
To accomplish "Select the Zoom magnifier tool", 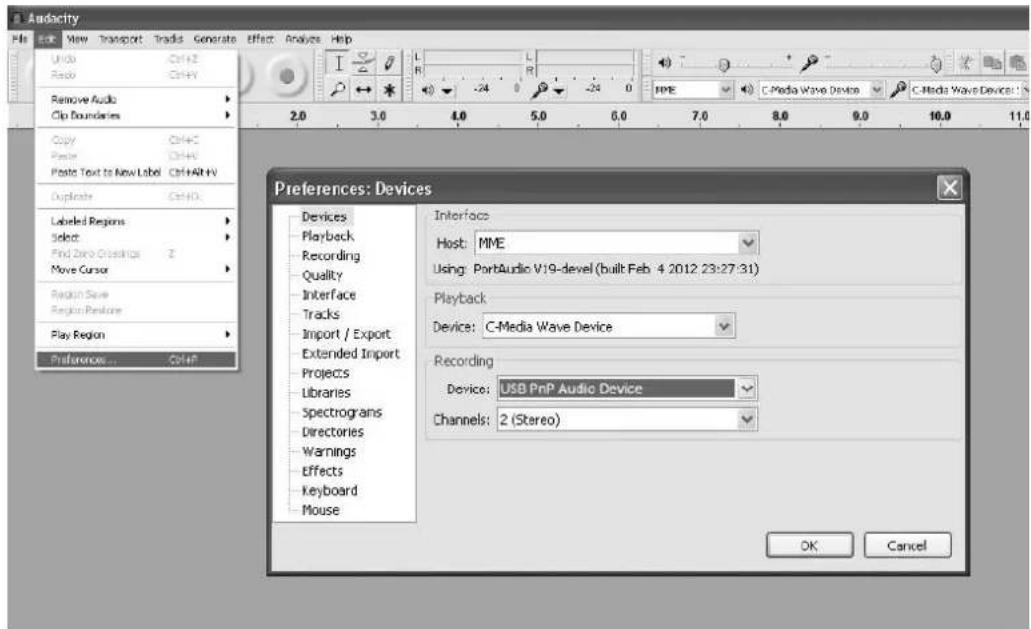I will 338,89.
